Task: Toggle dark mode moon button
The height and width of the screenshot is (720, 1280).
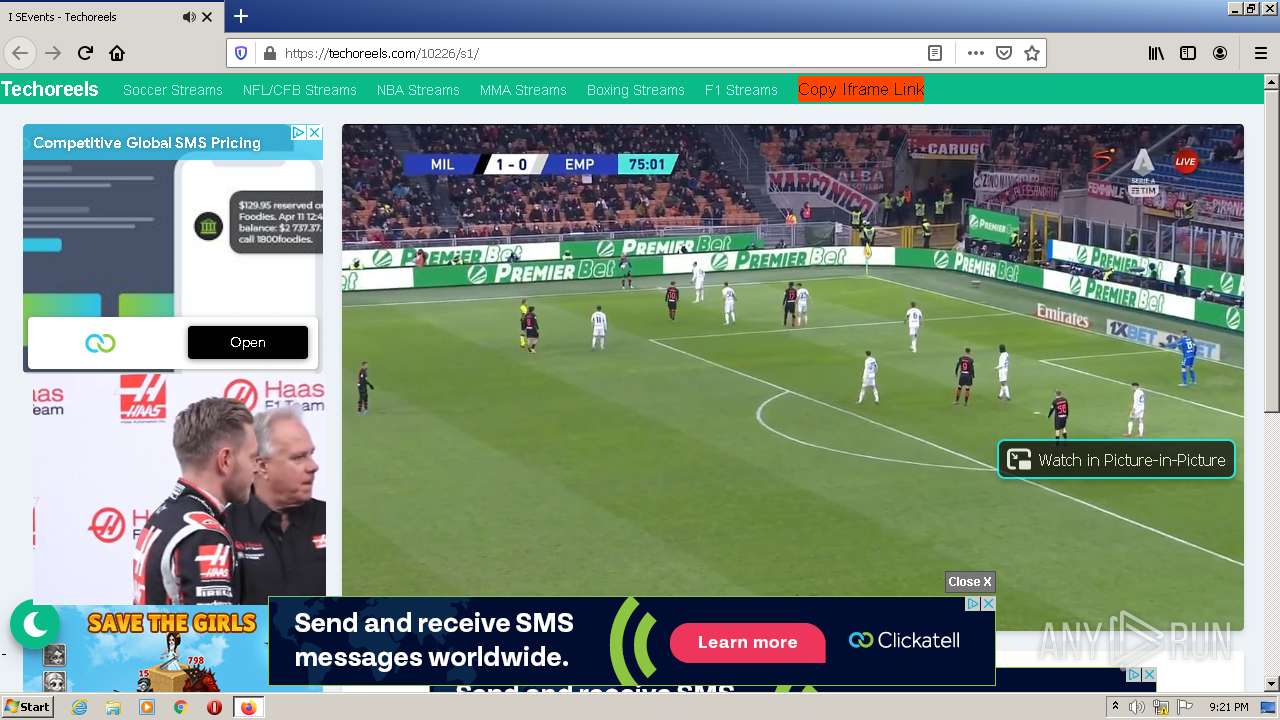Action: 35,625
